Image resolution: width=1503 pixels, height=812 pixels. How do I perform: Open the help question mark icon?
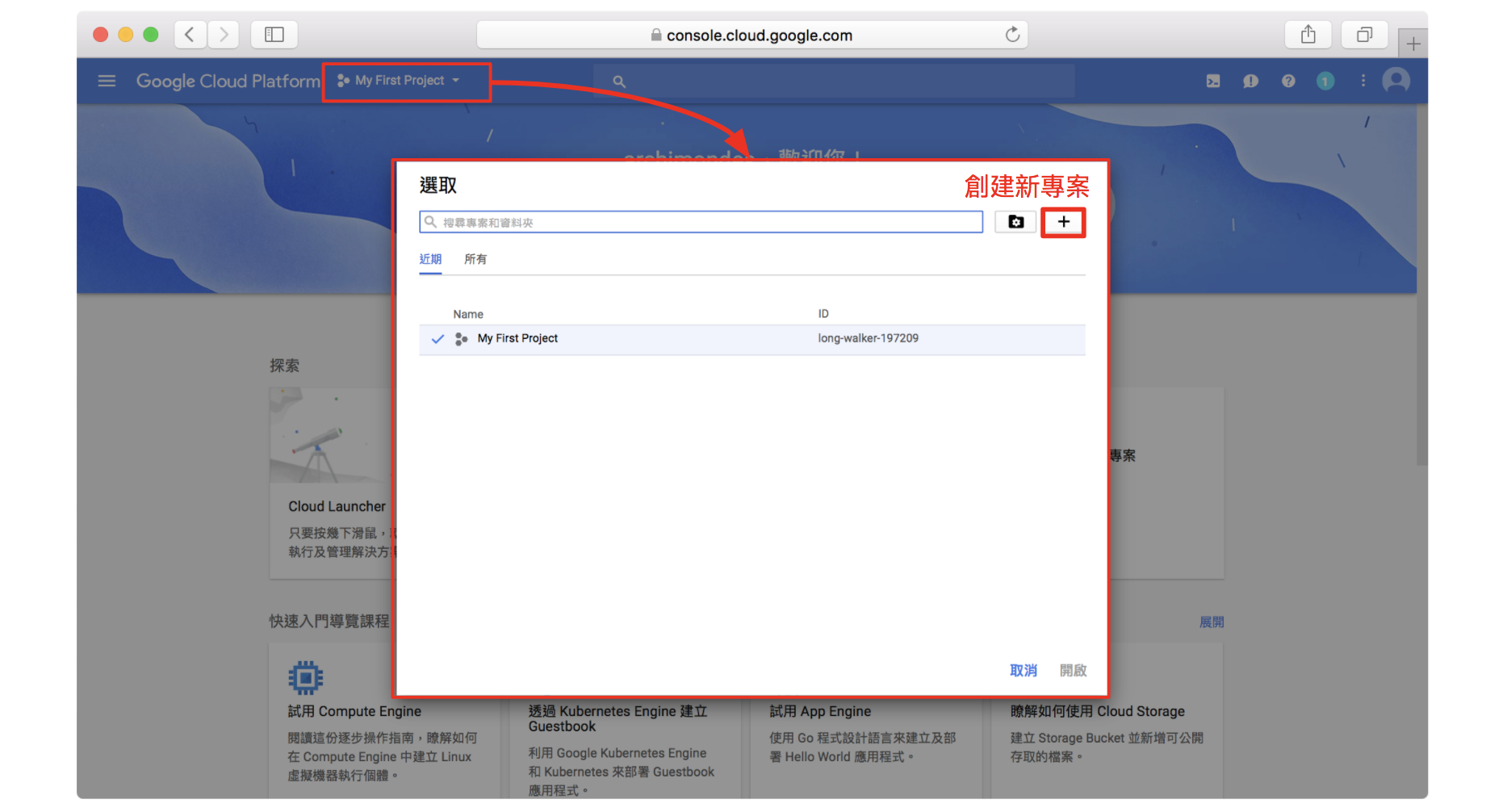click(1288, 81)
